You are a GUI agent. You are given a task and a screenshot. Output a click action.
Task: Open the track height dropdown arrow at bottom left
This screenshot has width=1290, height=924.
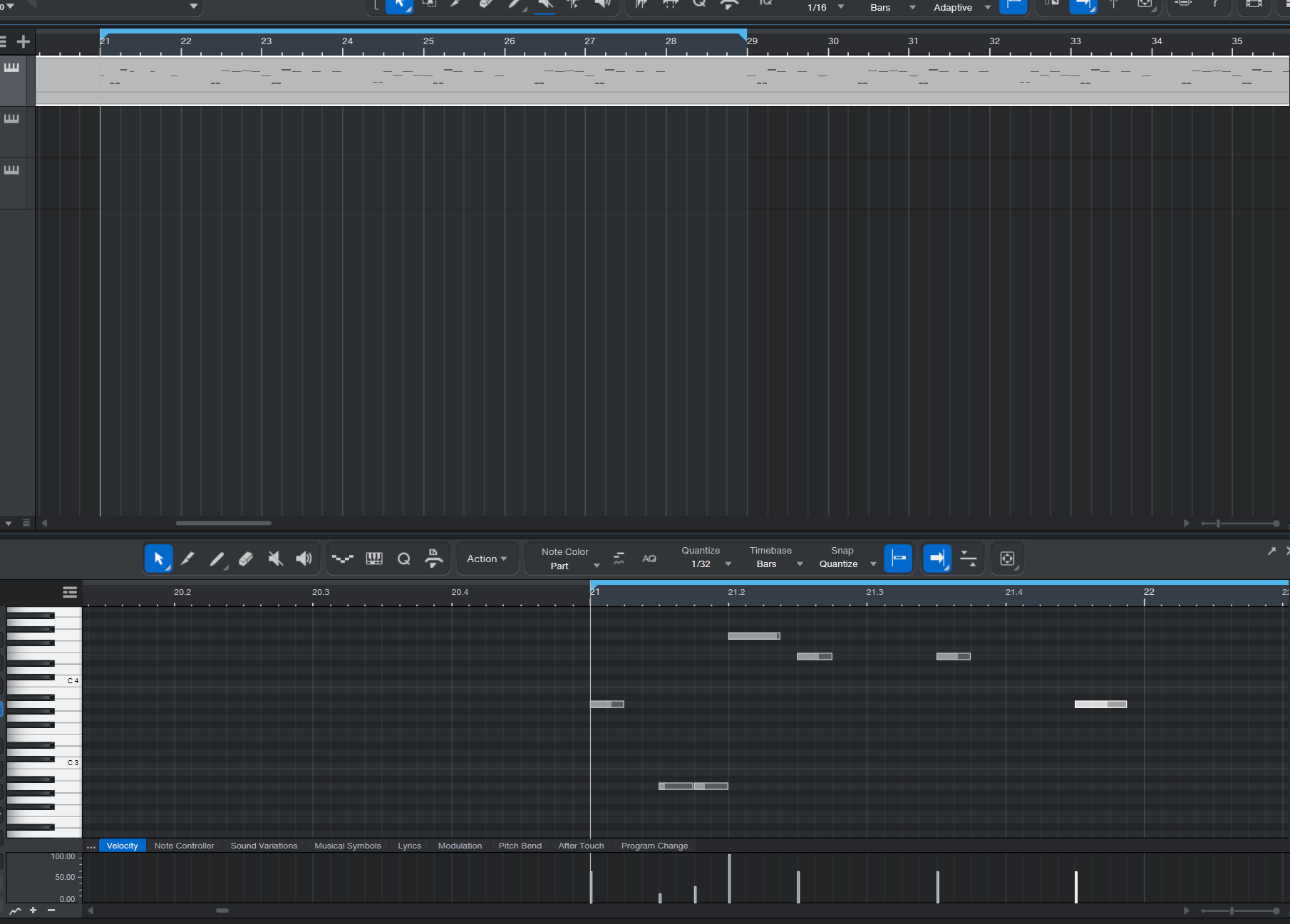[9, 524]
